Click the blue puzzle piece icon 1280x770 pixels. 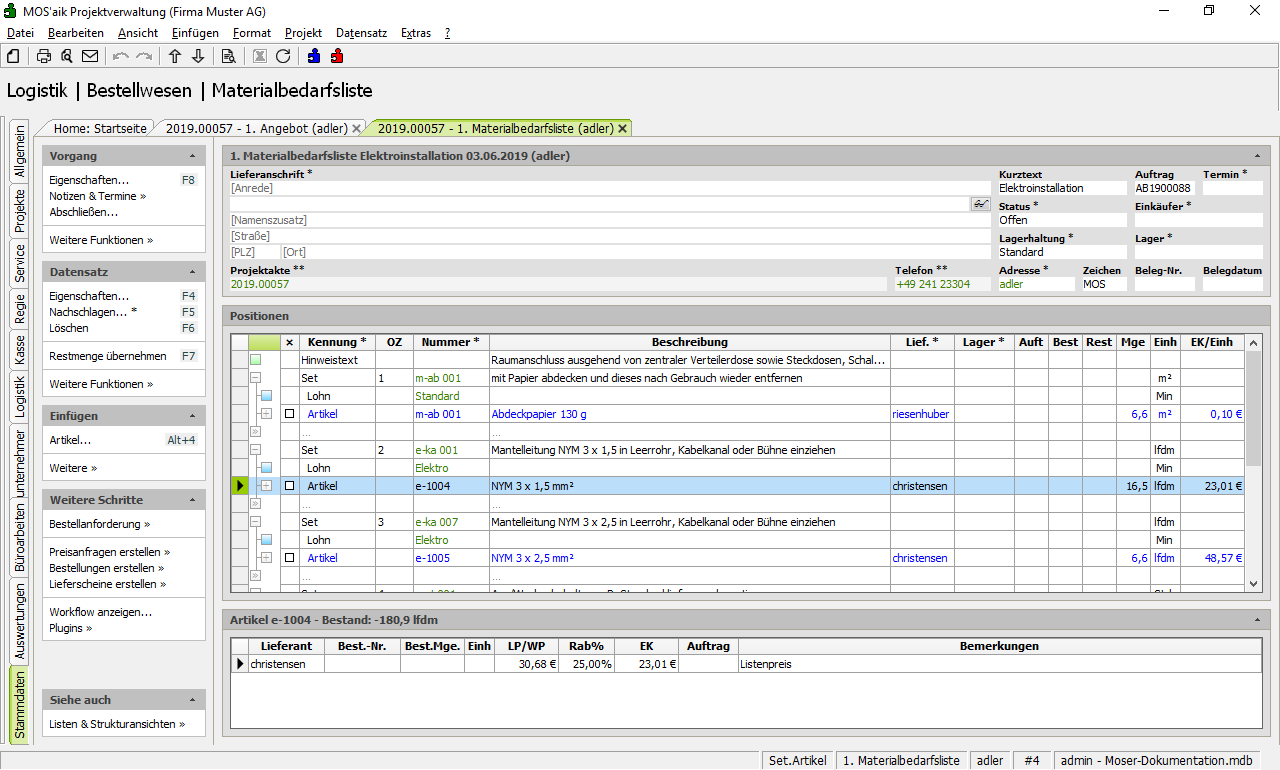pyautogui.click(x=314, y=56)
